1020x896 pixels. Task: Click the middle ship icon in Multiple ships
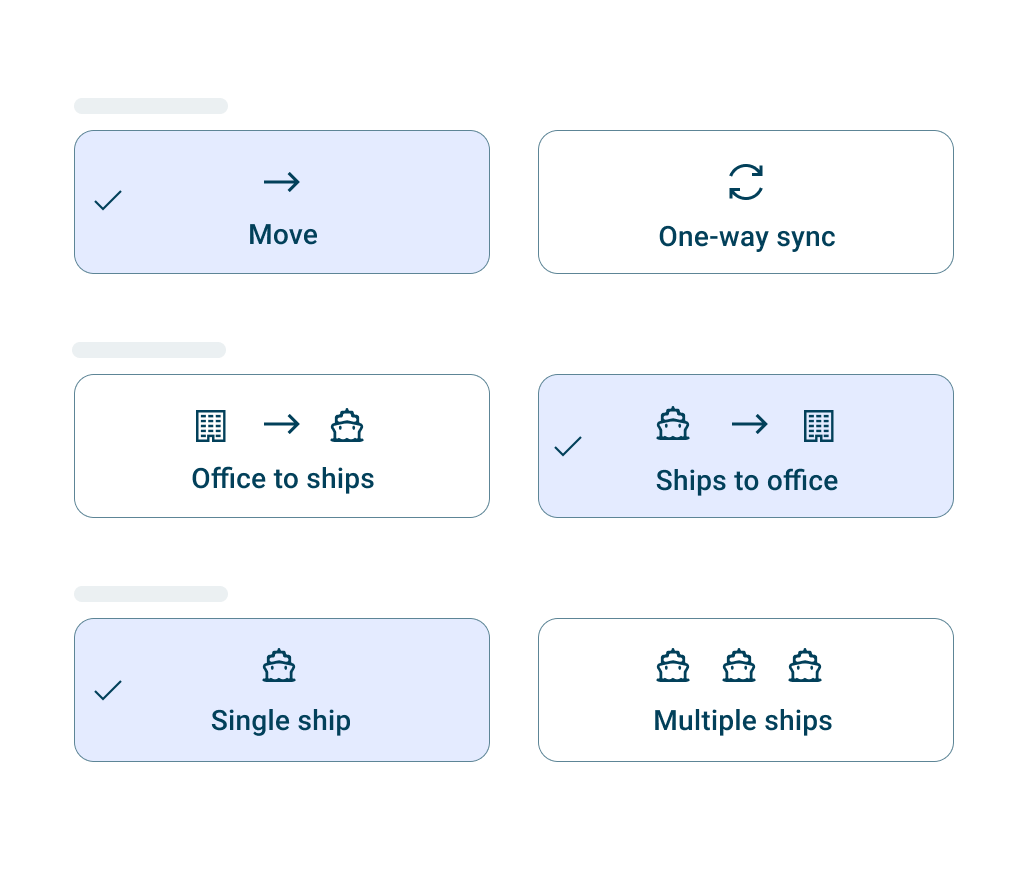pos(739,665)
